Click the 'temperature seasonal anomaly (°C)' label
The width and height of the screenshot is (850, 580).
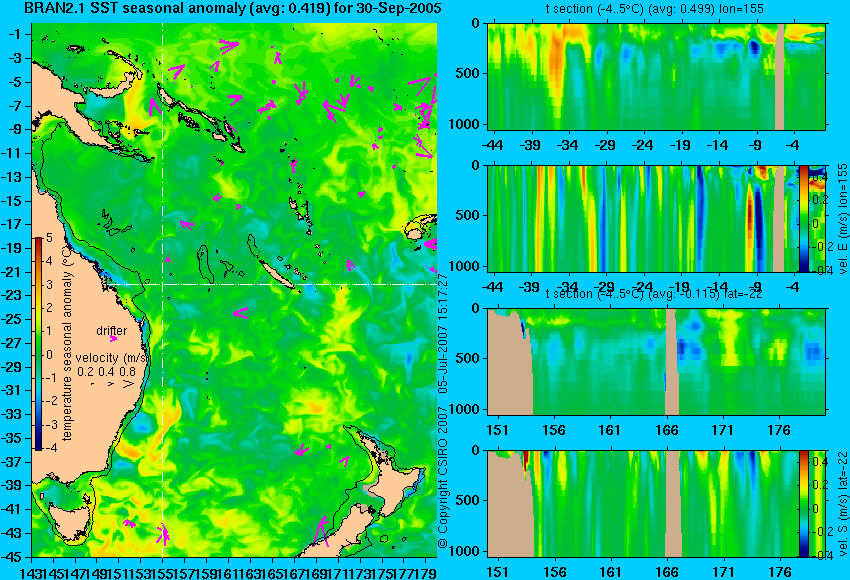coord(67,343)
